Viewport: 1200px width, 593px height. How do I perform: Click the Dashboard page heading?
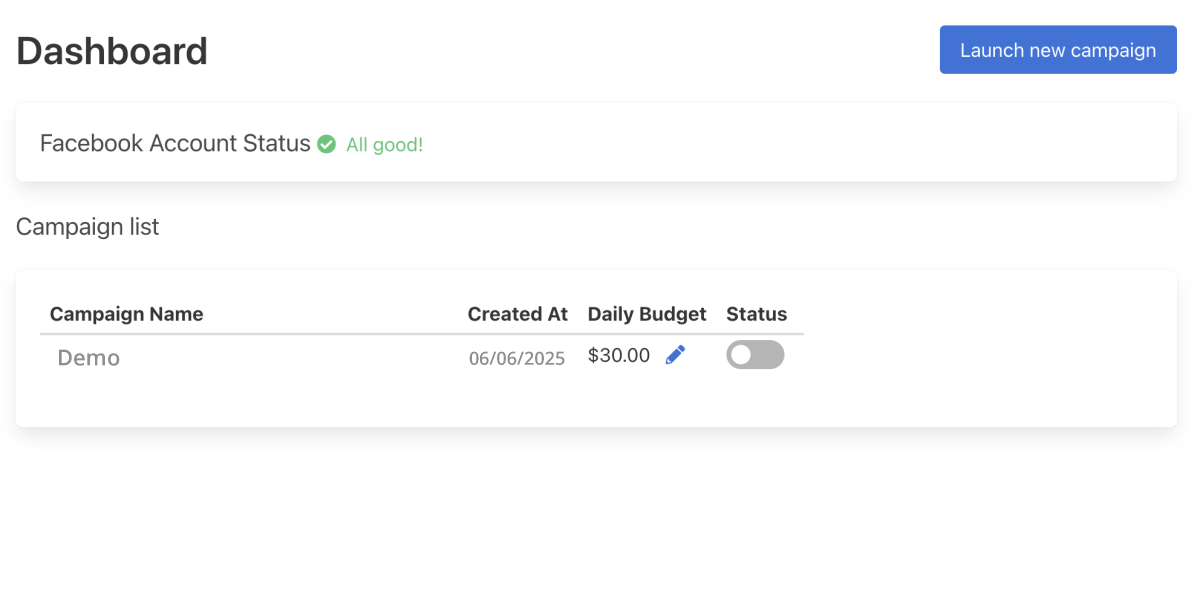112,51
